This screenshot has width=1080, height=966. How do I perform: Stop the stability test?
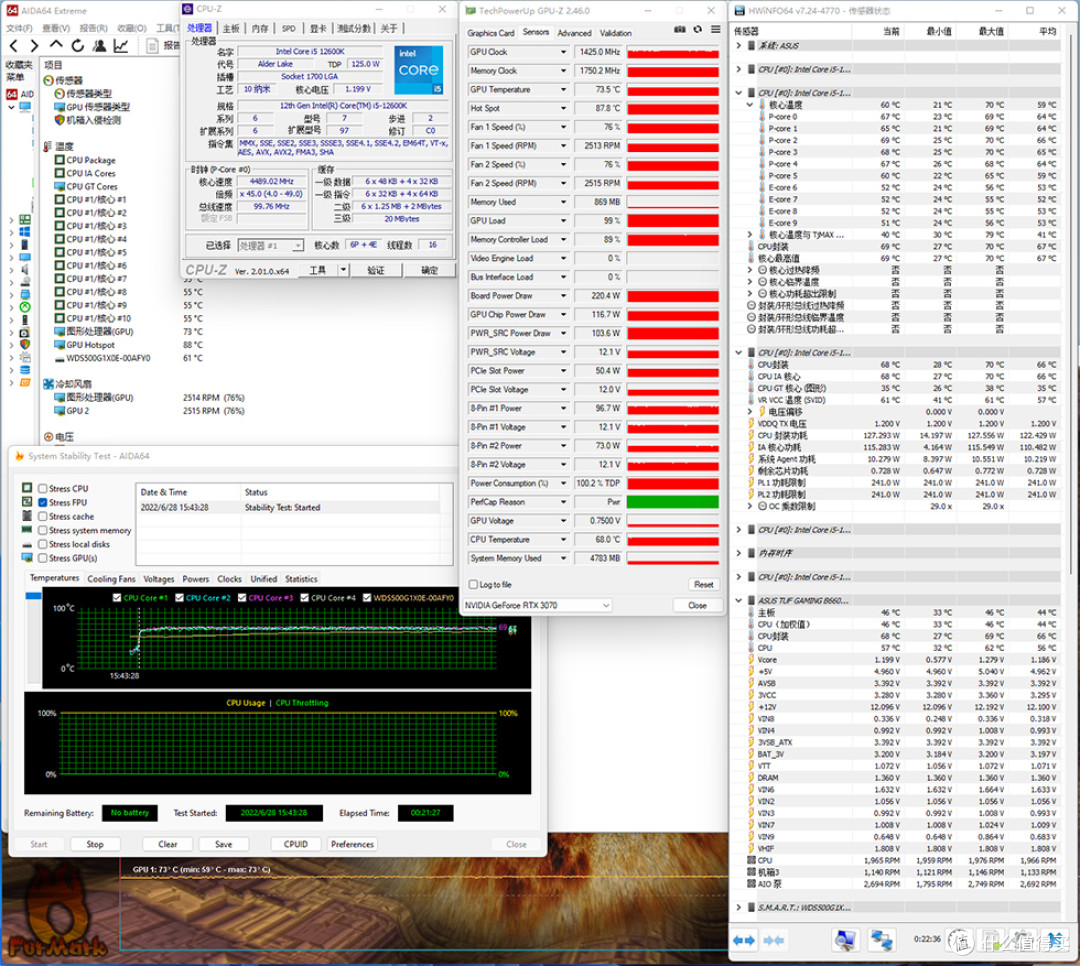[95, 844]
